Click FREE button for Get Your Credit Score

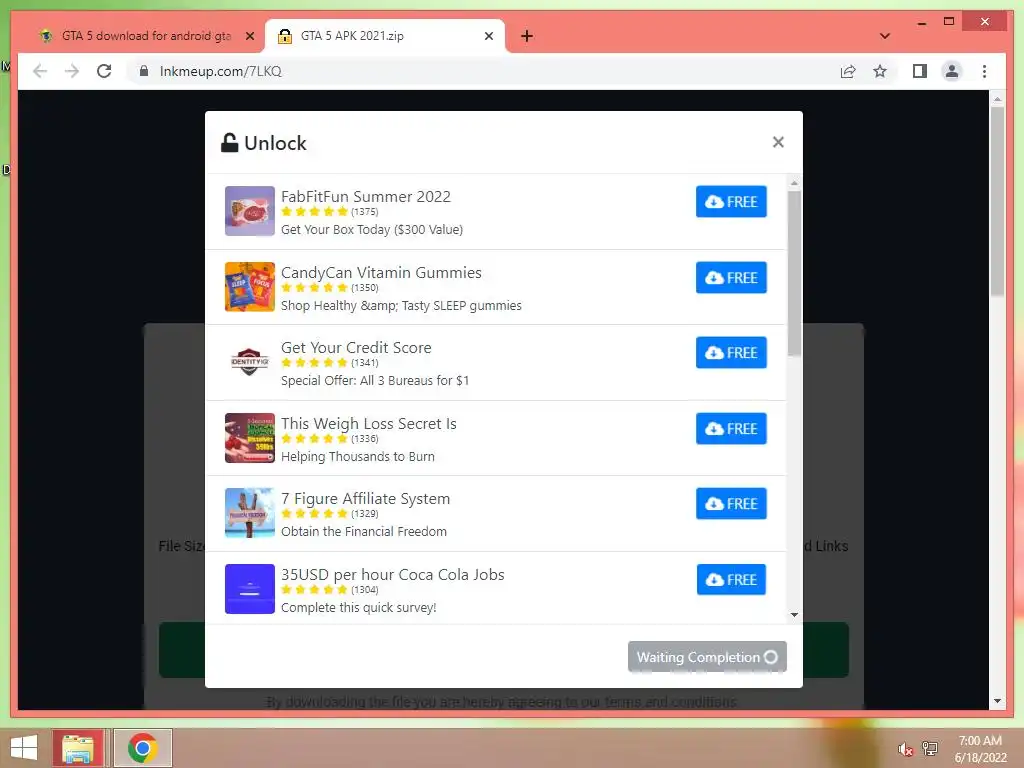731,353
